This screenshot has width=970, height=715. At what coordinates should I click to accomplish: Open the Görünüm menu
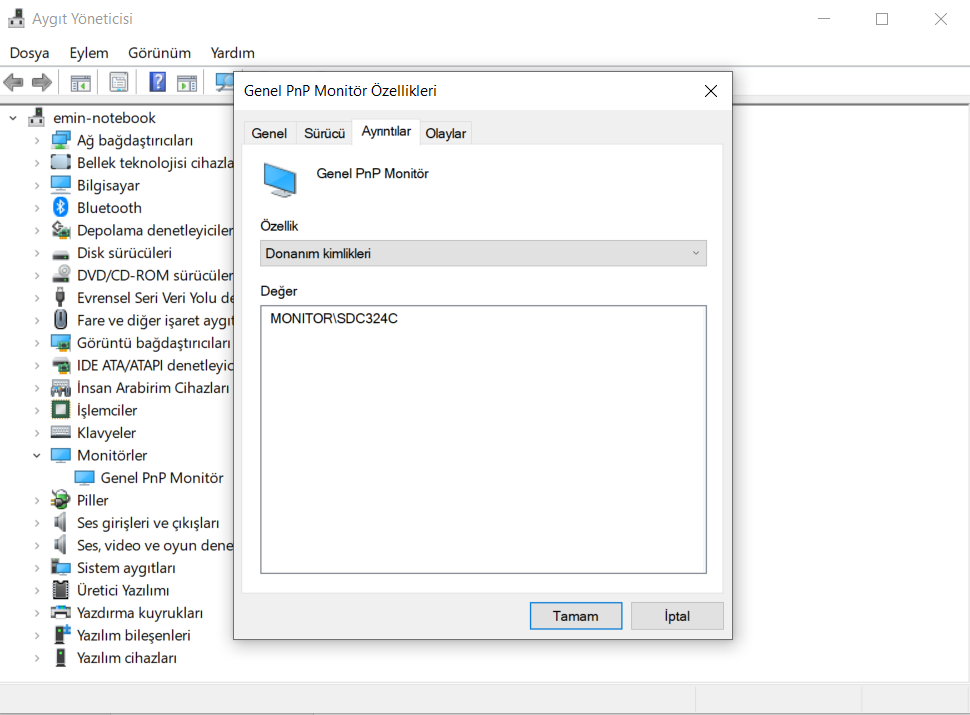point(159,53)
